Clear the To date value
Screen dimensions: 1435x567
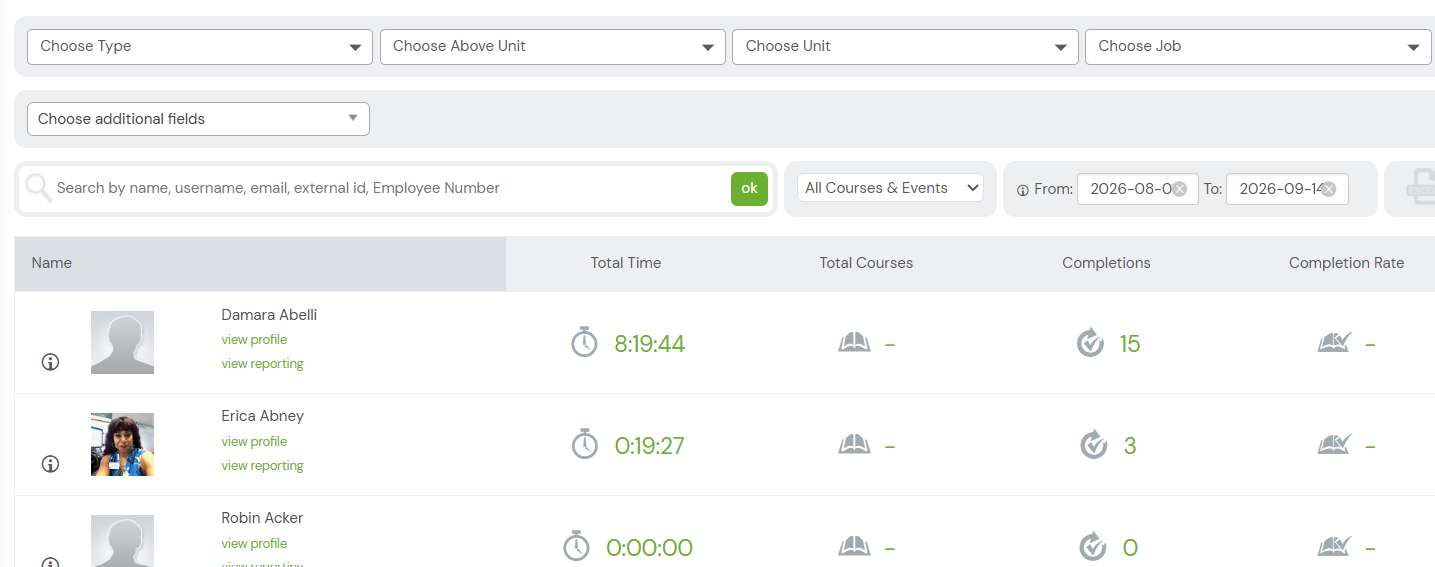click(x=1329, y=189)
